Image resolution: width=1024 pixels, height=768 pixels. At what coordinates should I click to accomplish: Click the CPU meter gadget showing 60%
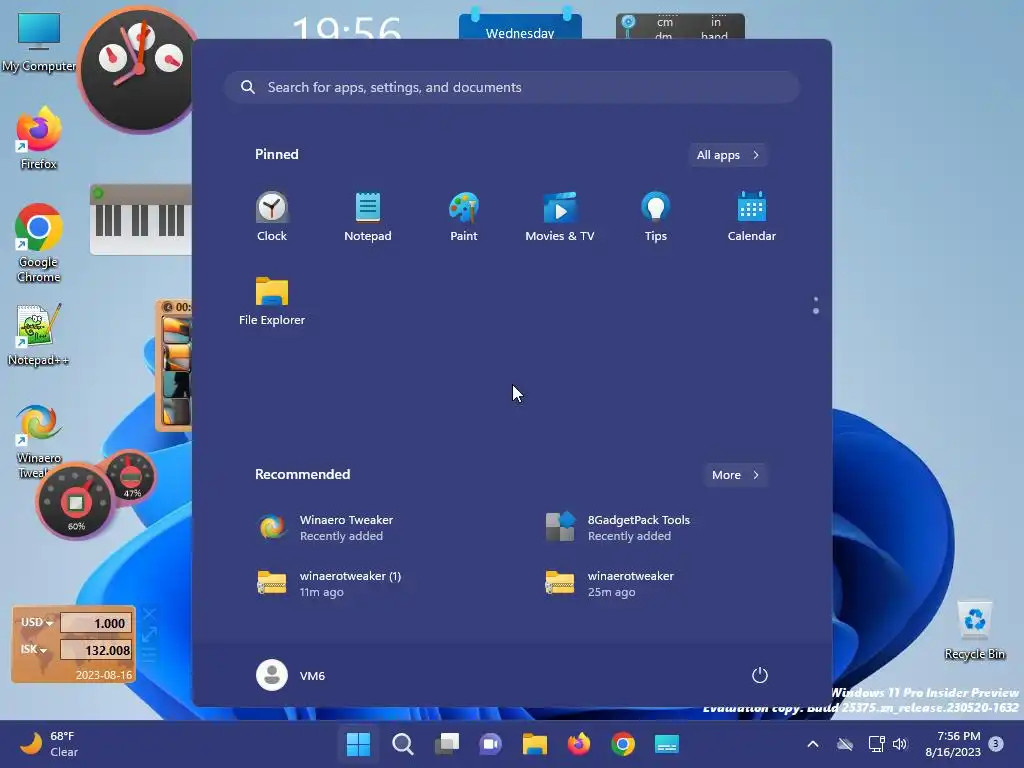pyautogui.click(x=76, y=503)
